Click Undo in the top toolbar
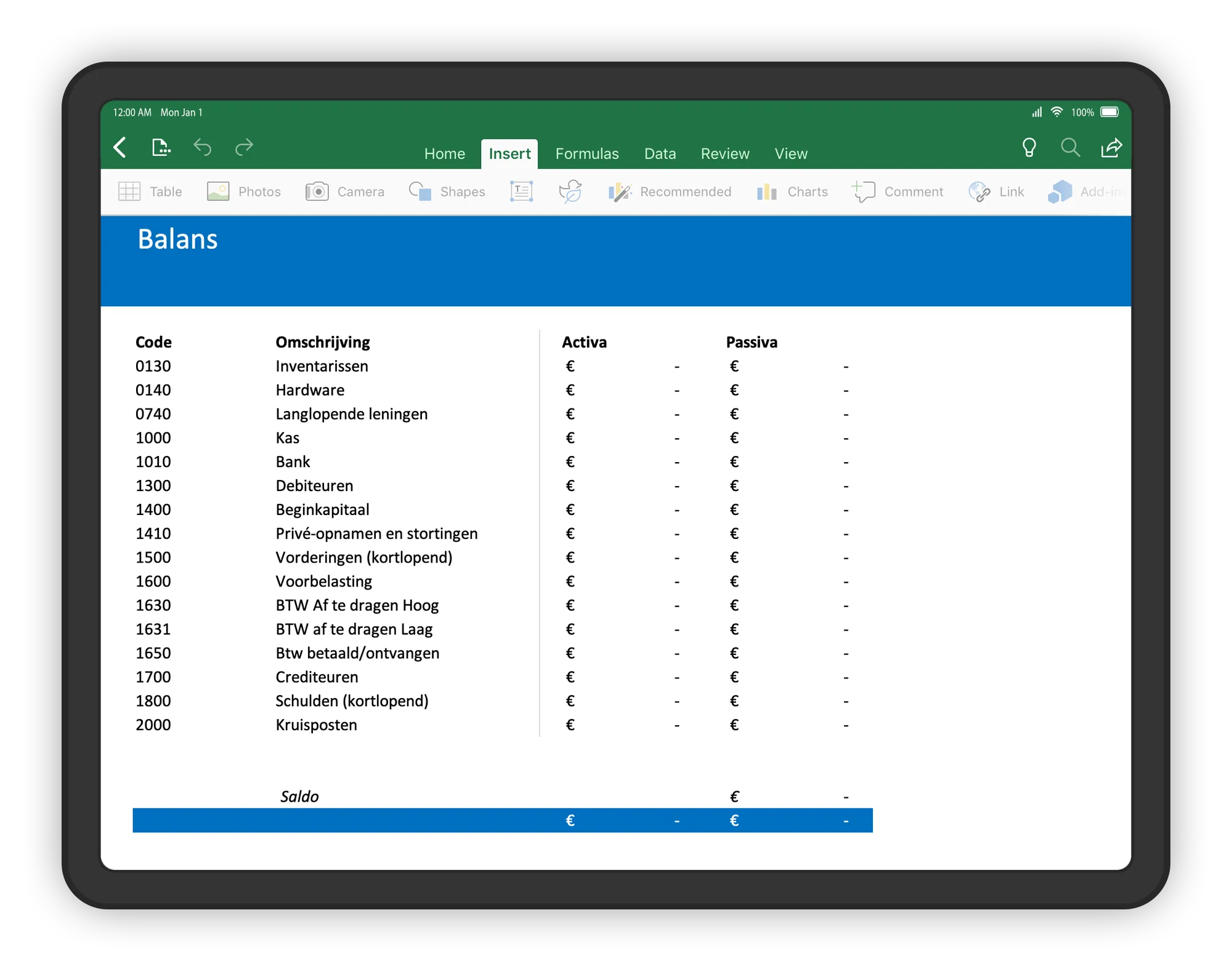 [x=203, y=148]
